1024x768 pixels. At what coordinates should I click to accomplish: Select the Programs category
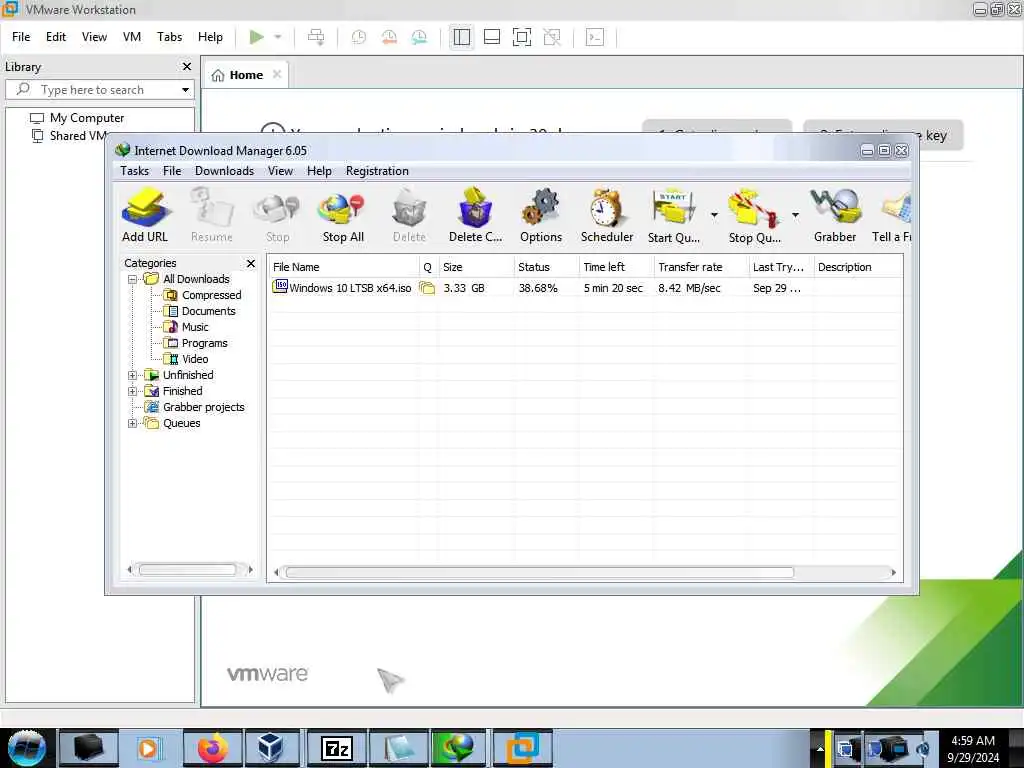[x=196, y=344]
